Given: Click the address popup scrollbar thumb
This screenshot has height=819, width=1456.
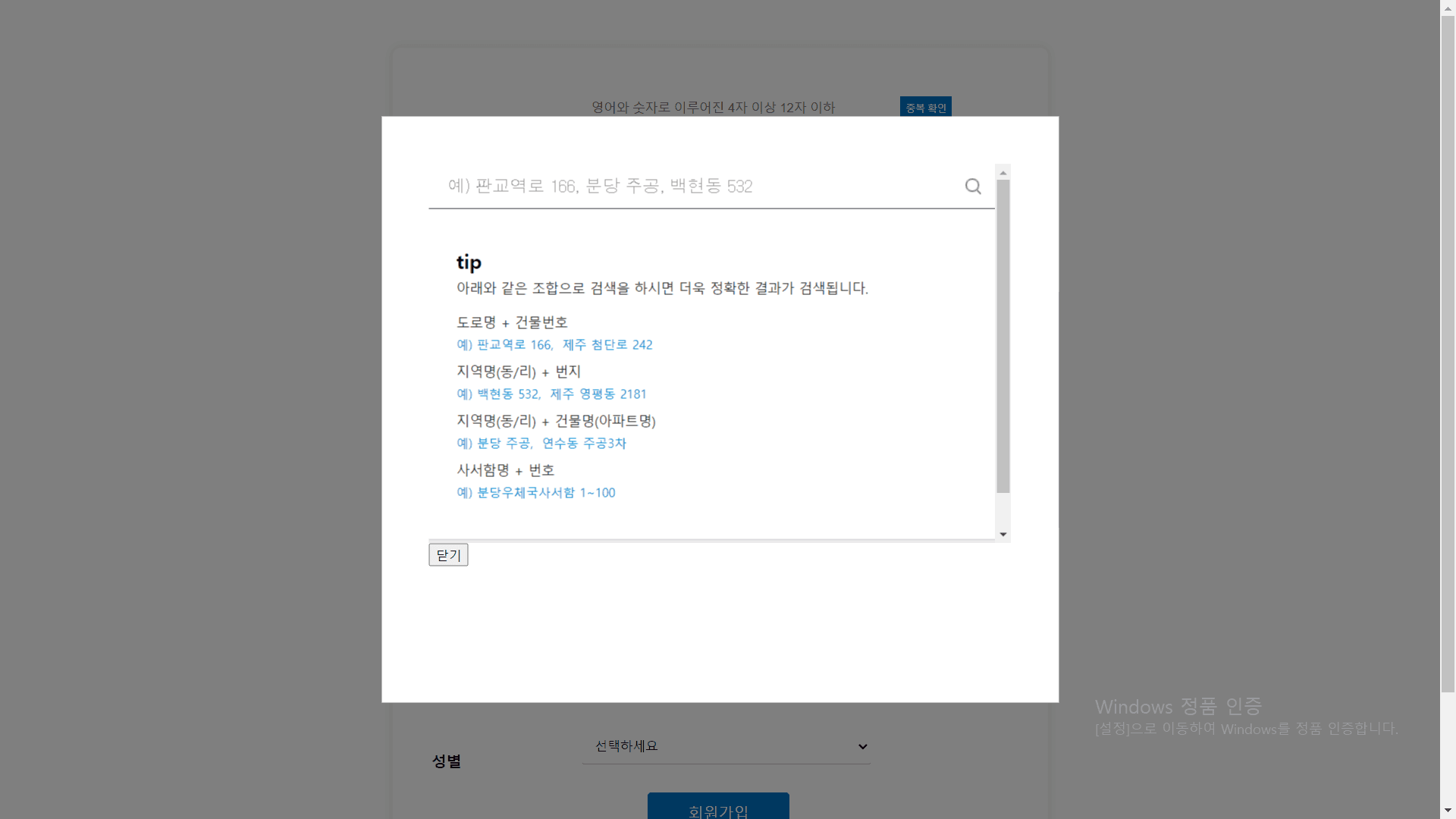Looking at the screenshot, I should point(1003,337).
